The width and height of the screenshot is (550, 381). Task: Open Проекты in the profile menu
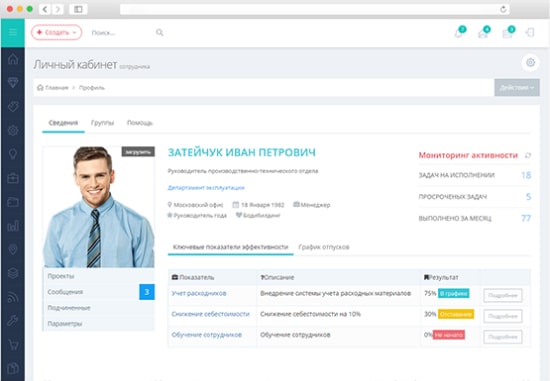(99, 276)
